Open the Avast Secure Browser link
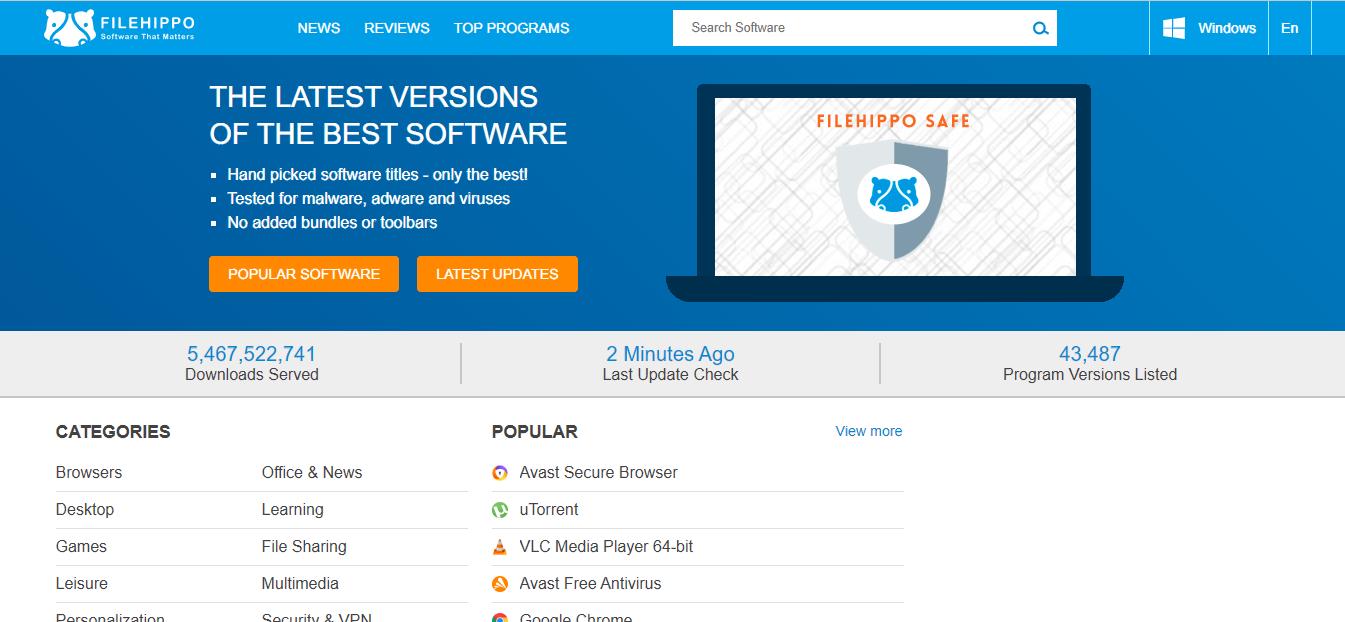The height and width of the screenshot is (622, 1345). 599,473
